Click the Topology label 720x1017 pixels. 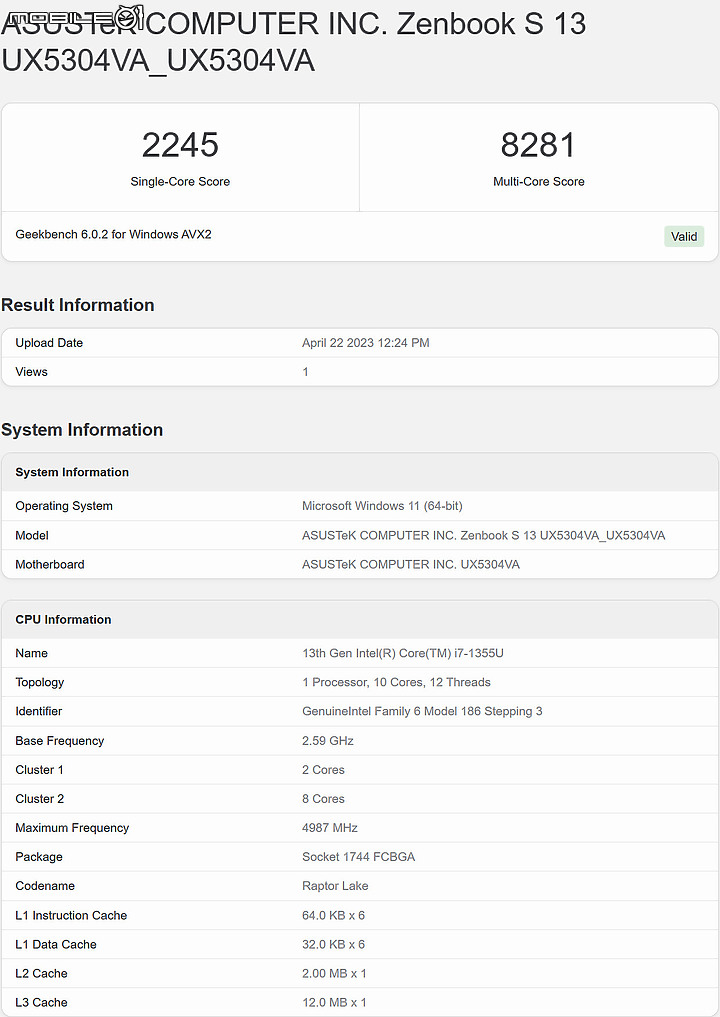tap(40, 682)
